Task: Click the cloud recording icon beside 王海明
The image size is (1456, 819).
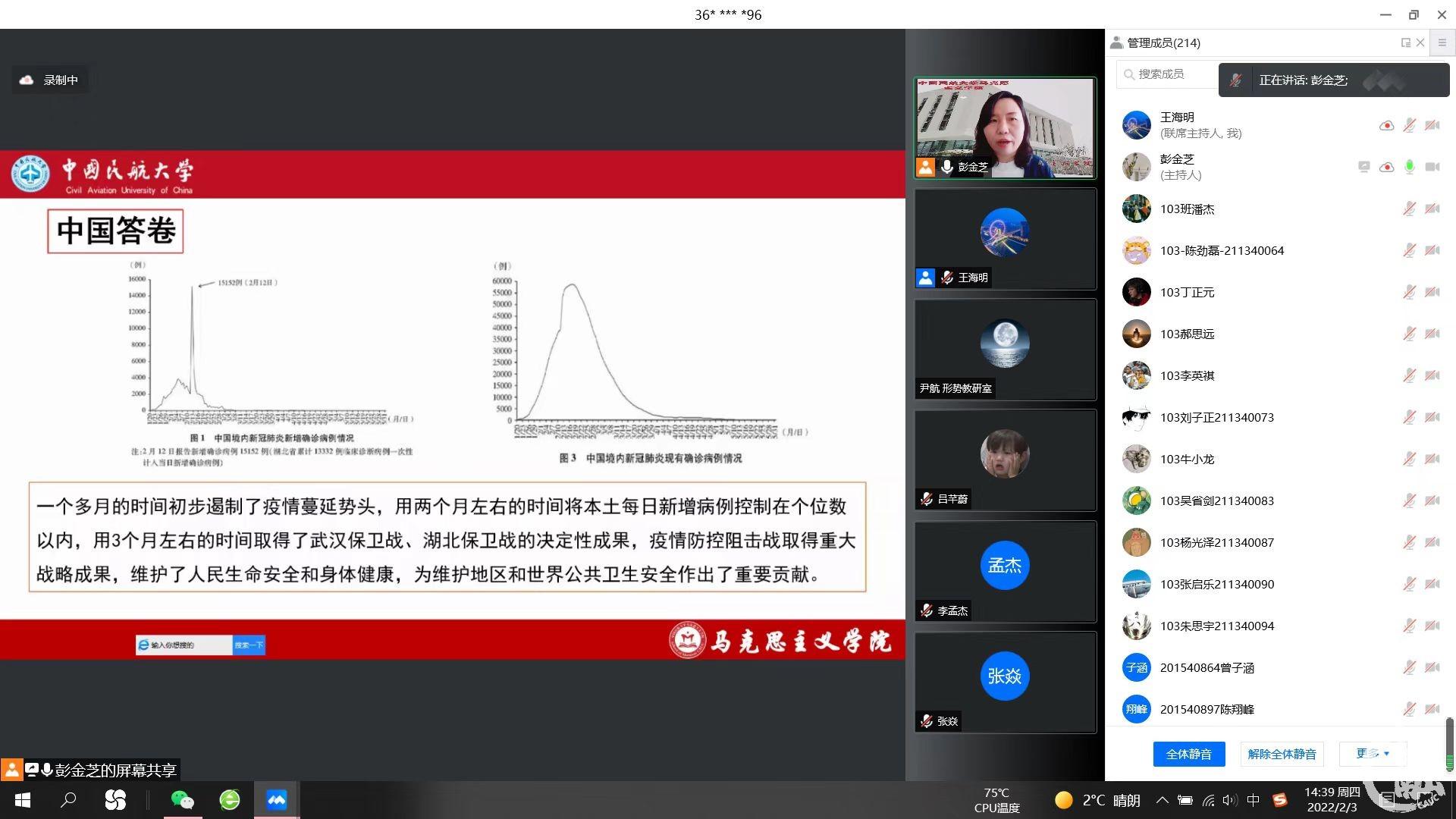Action: (1386, 125)
